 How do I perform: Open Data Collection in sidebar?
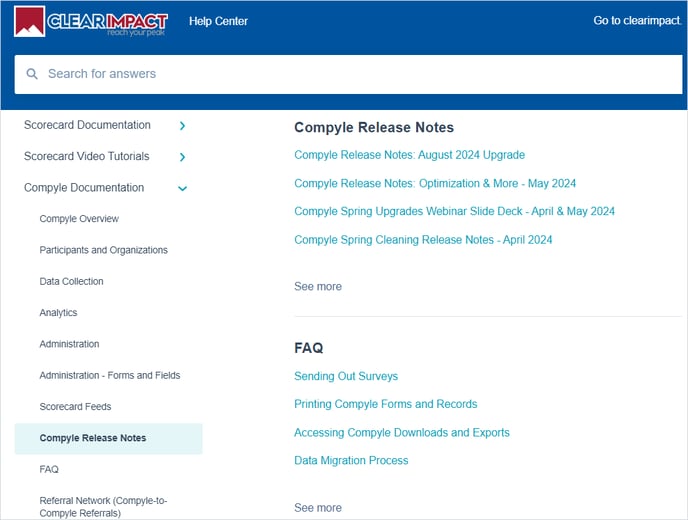click(72, 281)
